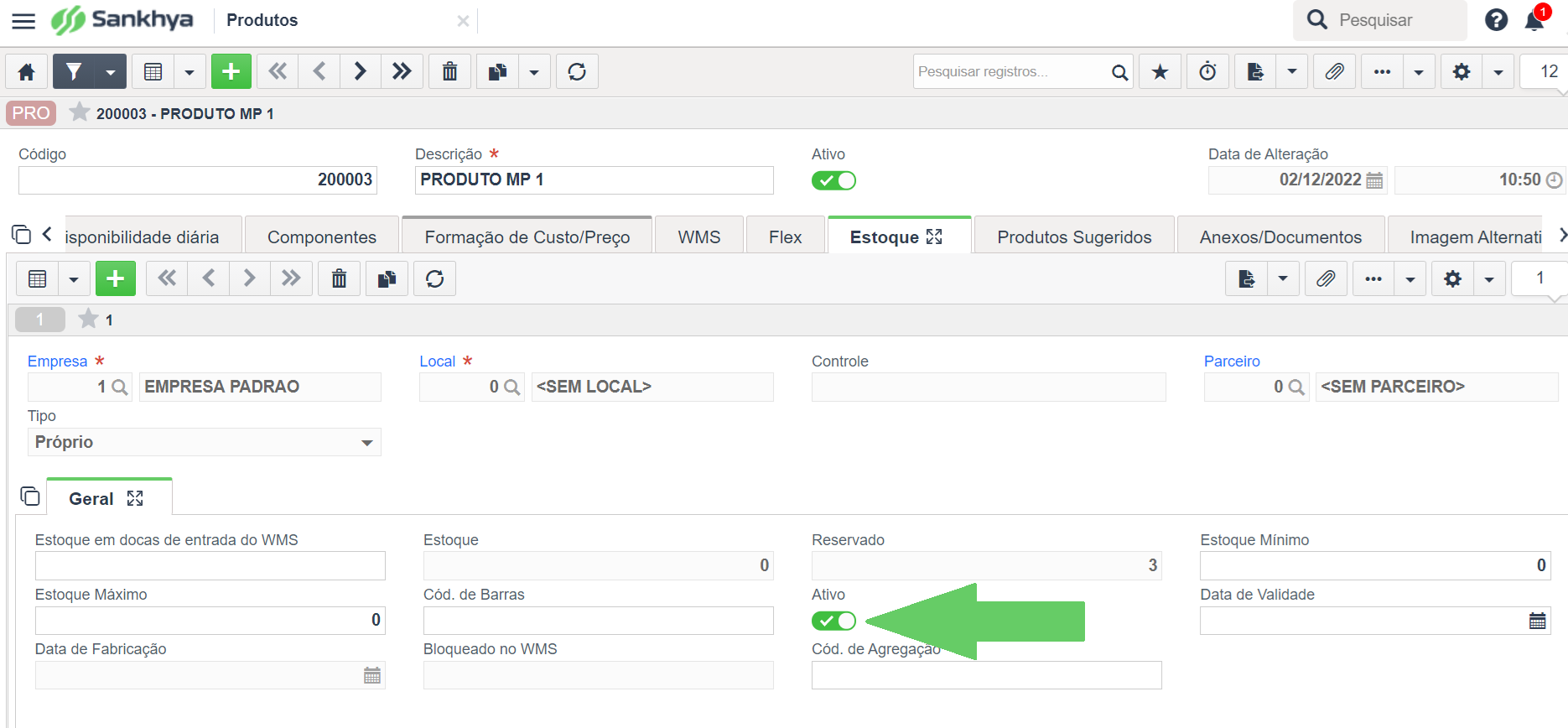This screenshot has width=1568, height=728.
Task: Click into the Cód. de Barras field
Action: coord(598,621)
